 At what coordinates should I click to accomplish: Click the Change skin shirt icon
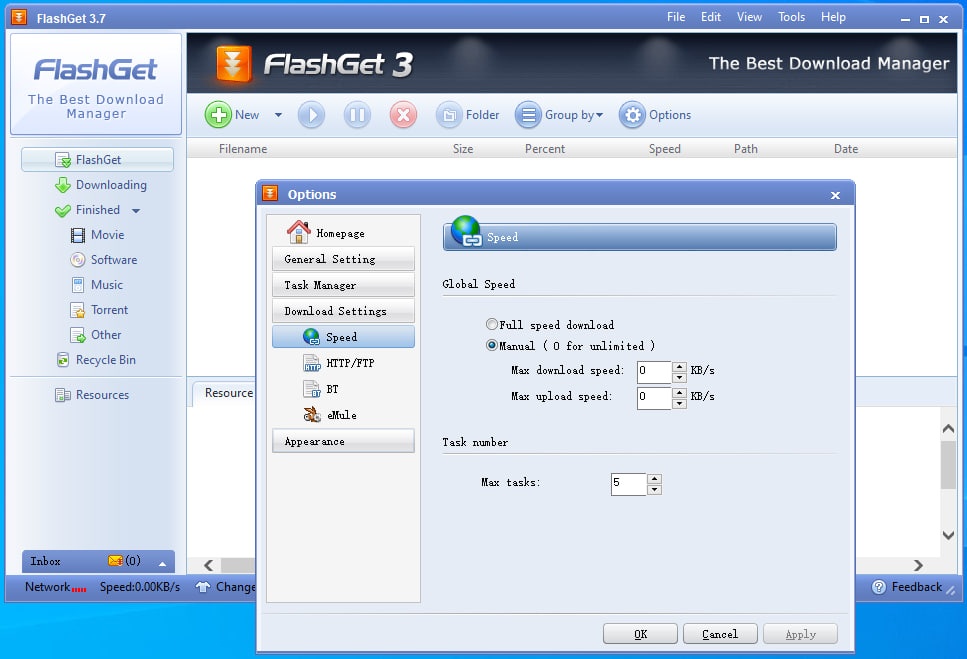203,587
